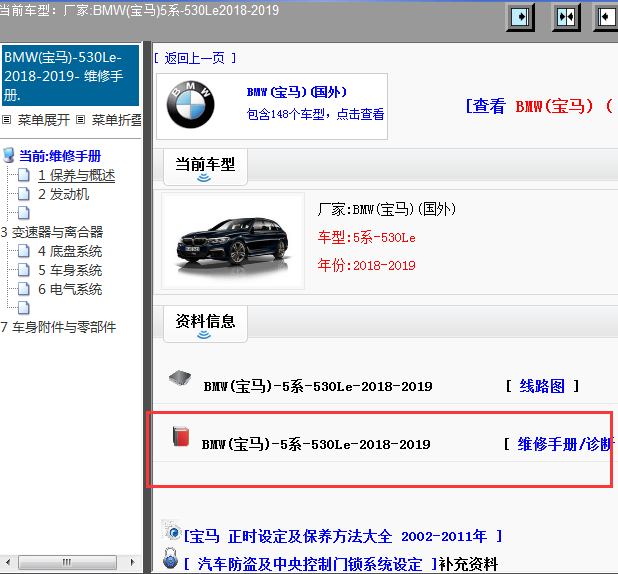Click the arrows under 资料信息 tab

tap(204, 335)
